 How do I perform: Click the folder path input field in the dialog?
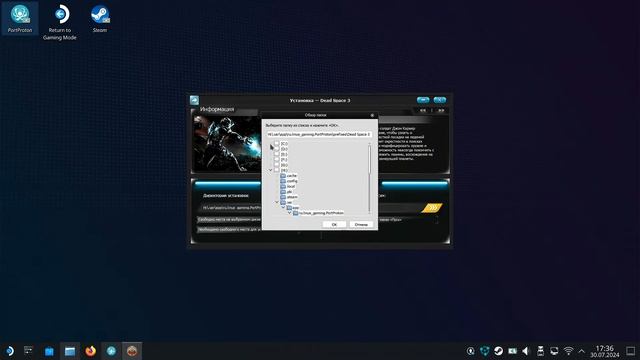click(319, 134)
